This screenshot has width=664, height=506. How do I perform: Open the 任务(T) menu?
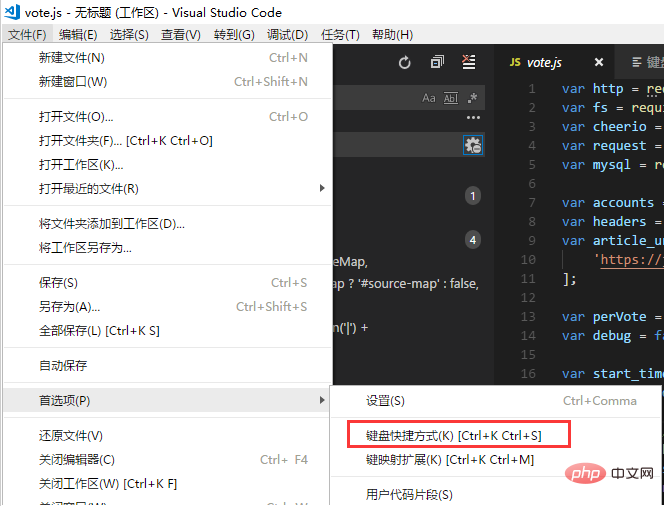340,35
